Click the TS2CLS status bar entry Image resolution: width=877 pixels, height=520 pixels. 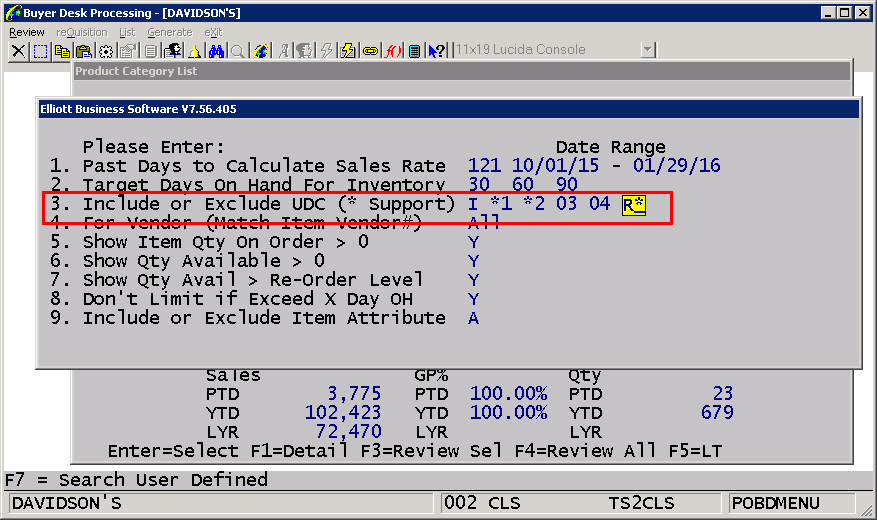[x=642, y=503]
